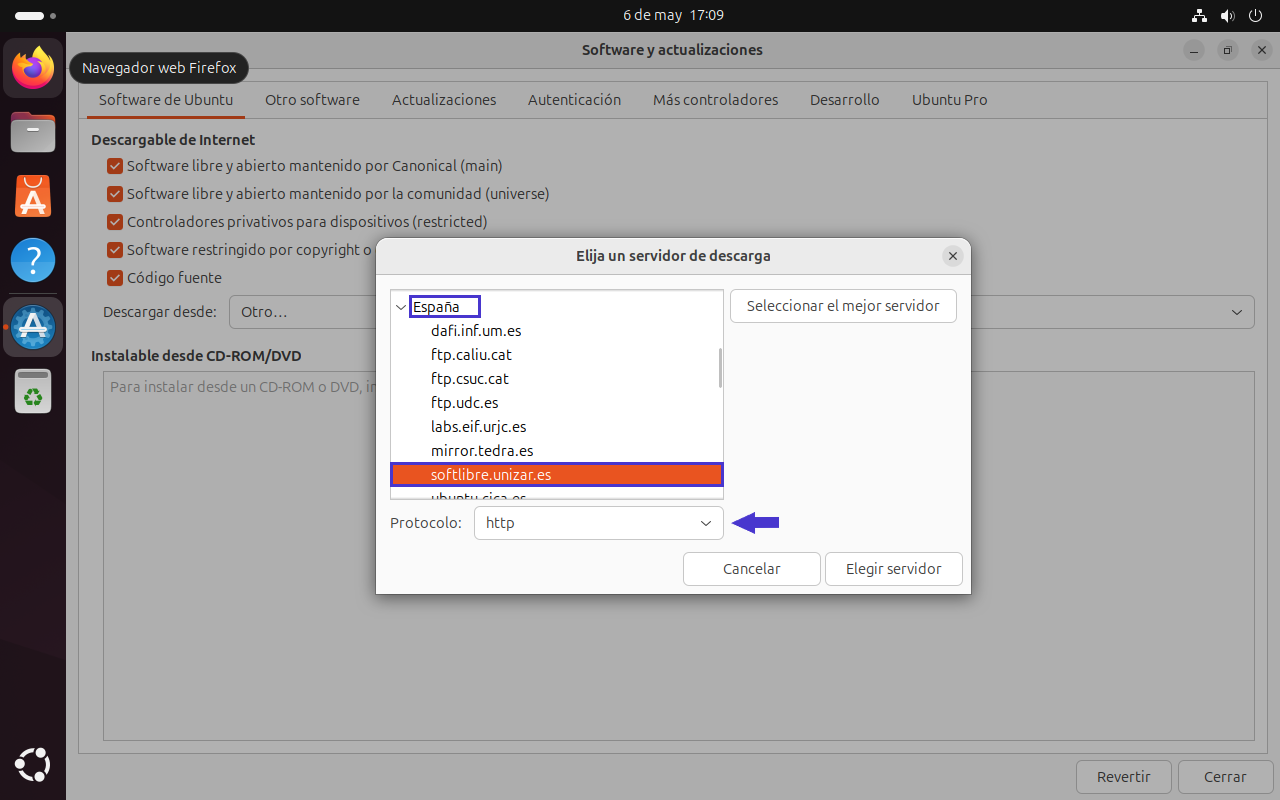This screenshot has height=800, width=1280.
Task: Show applications with Ubuntu logo button
Action: coord(33,766)
